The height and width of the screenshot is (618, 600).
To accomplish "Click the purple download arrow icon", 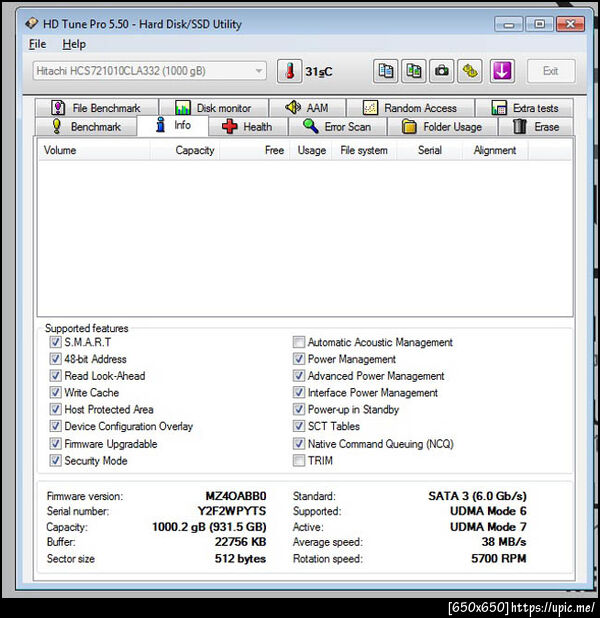I will pyautogui.click(x=502, y=71).
